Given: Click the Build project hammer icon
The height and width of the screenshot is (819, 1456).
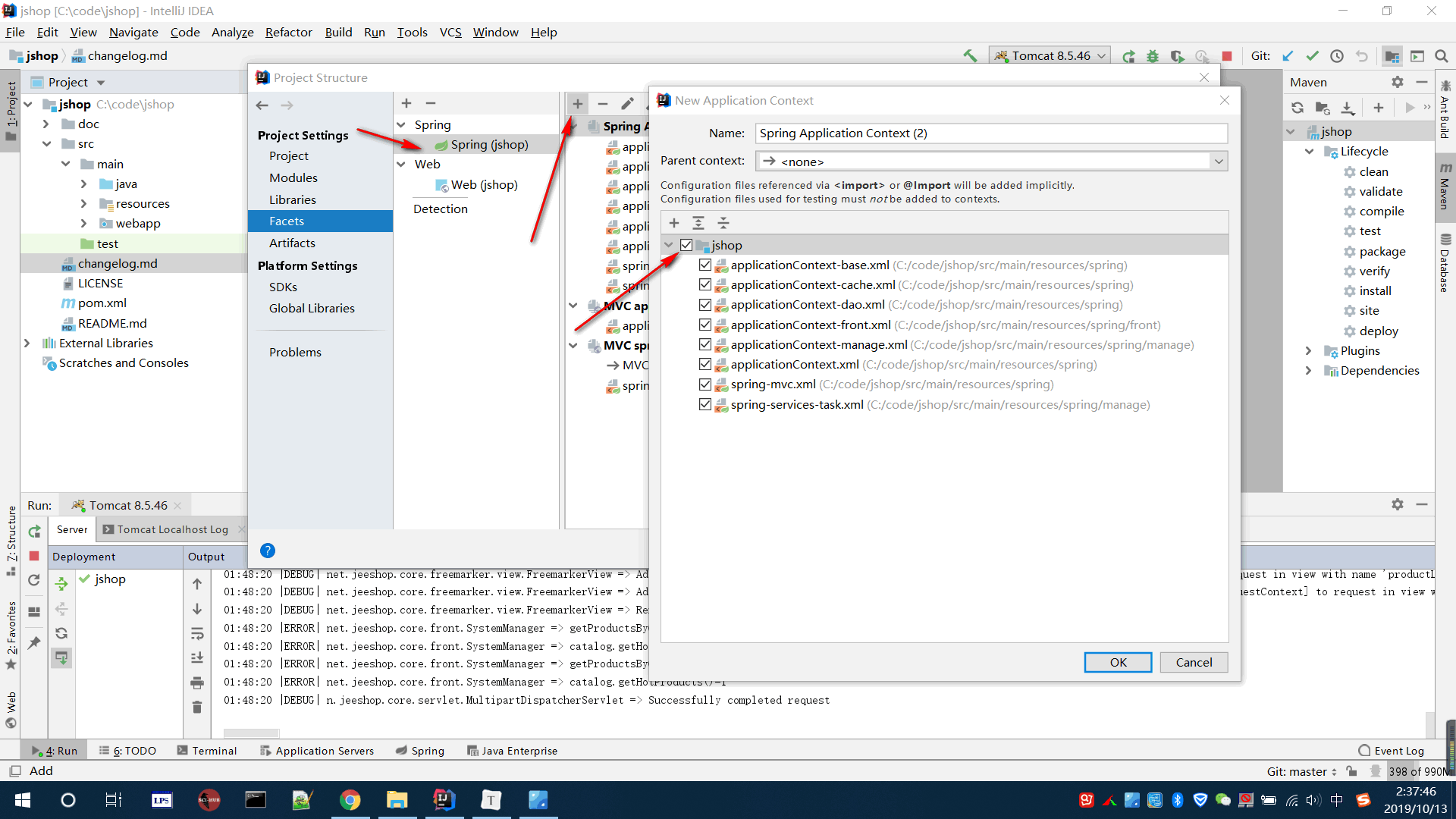Looking at the screenshot, I should click(x=970, y=55).
